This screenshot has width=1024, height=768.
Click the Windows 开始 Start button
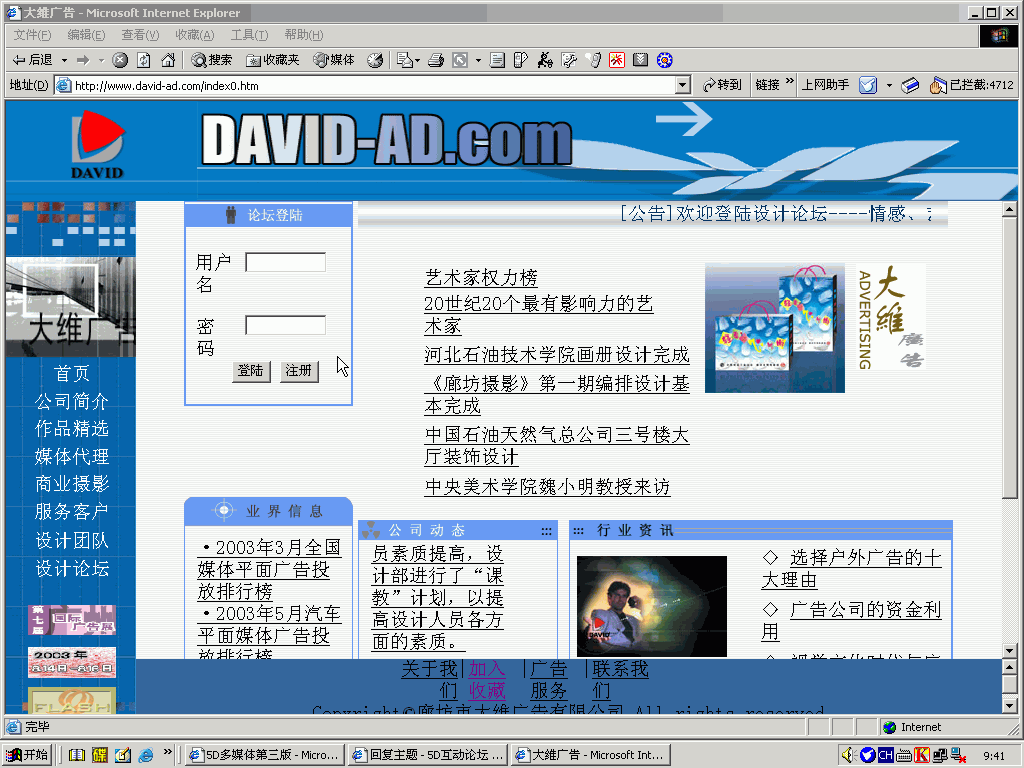tap(27, 755)
